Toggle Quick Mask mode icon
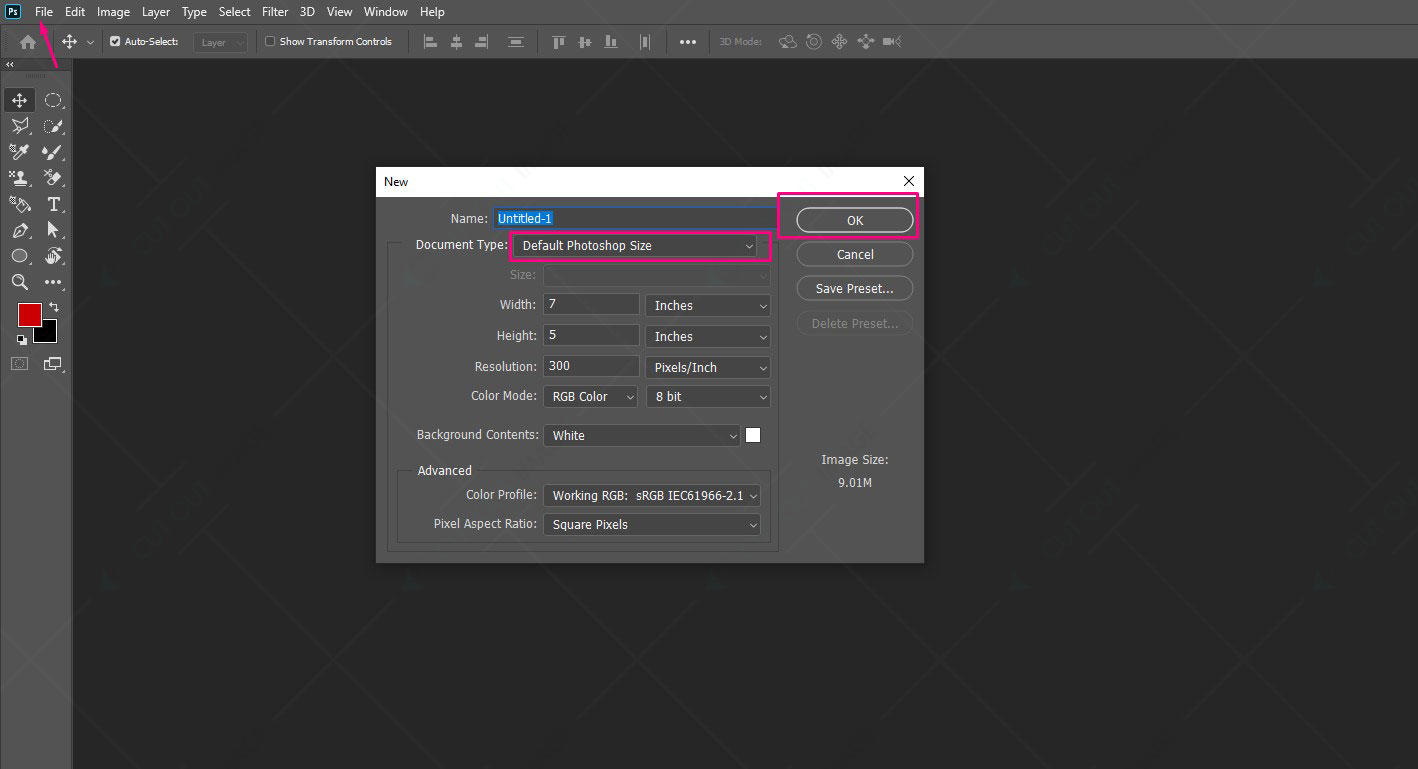Image resolution: width=1418 pixels, height=769 pixels. [x=19, y=364]
